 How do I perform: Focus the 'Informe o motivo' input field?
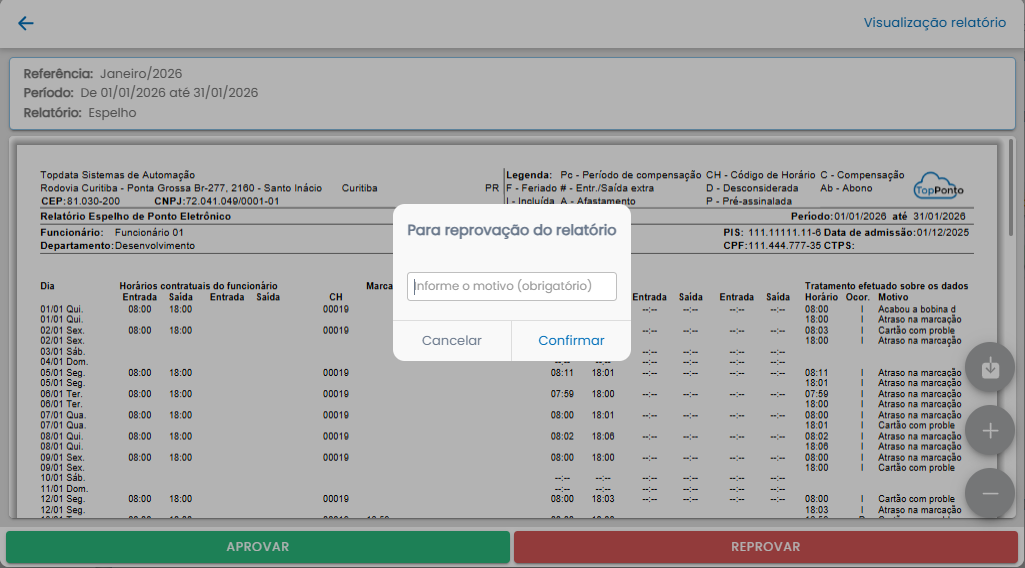[x=511, y=287]
